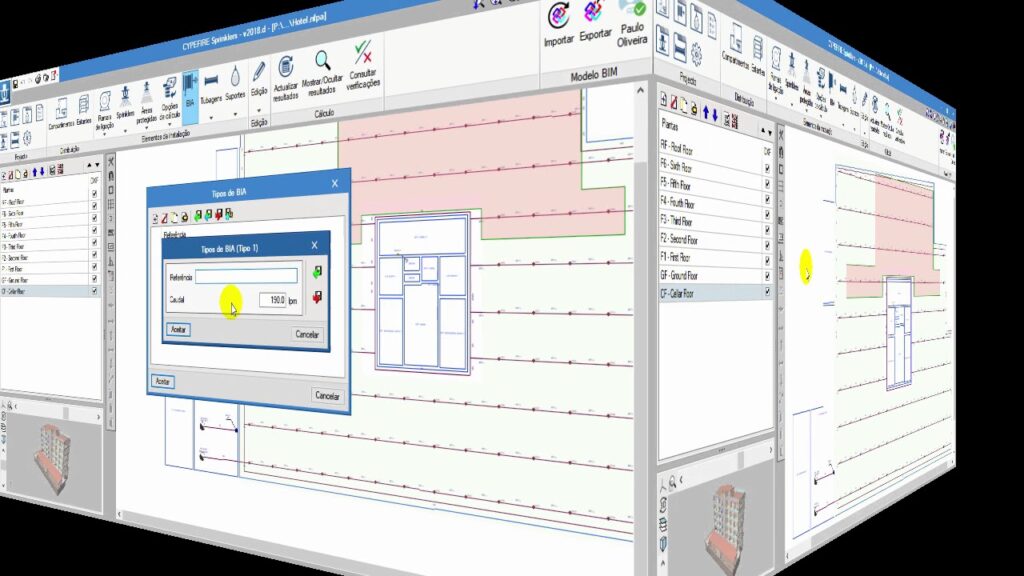
Task: Click green arrow icon beside the Referência field
Action: pos(317,272)
